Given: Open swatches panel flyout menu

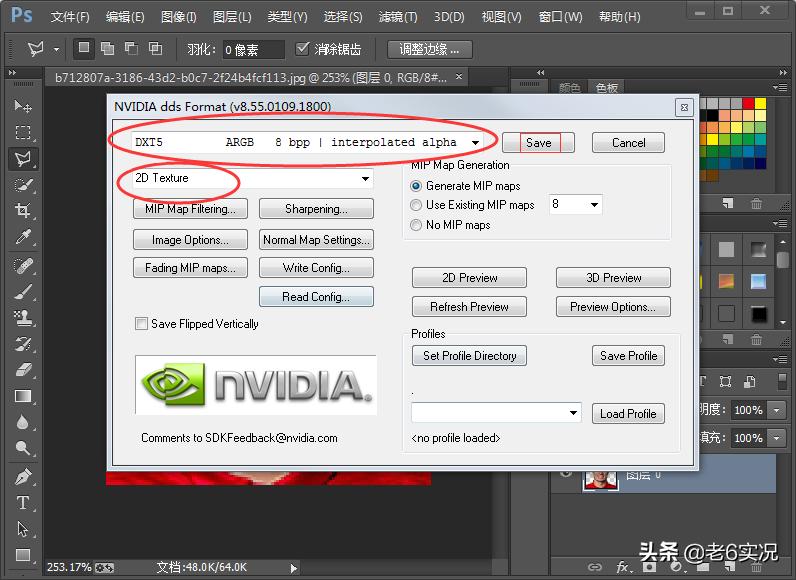Looking at the screenshot, I should point(780,87).
